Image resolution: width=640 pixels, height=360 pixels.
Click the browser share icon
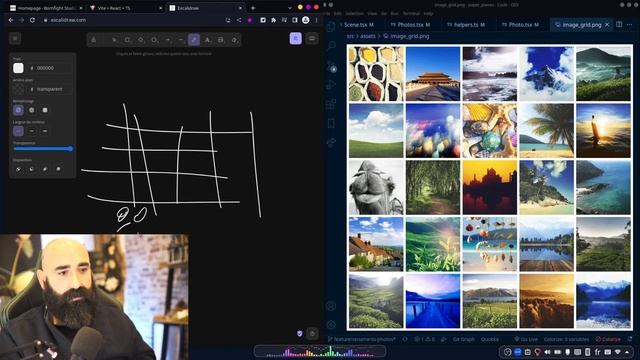[239, 20]
